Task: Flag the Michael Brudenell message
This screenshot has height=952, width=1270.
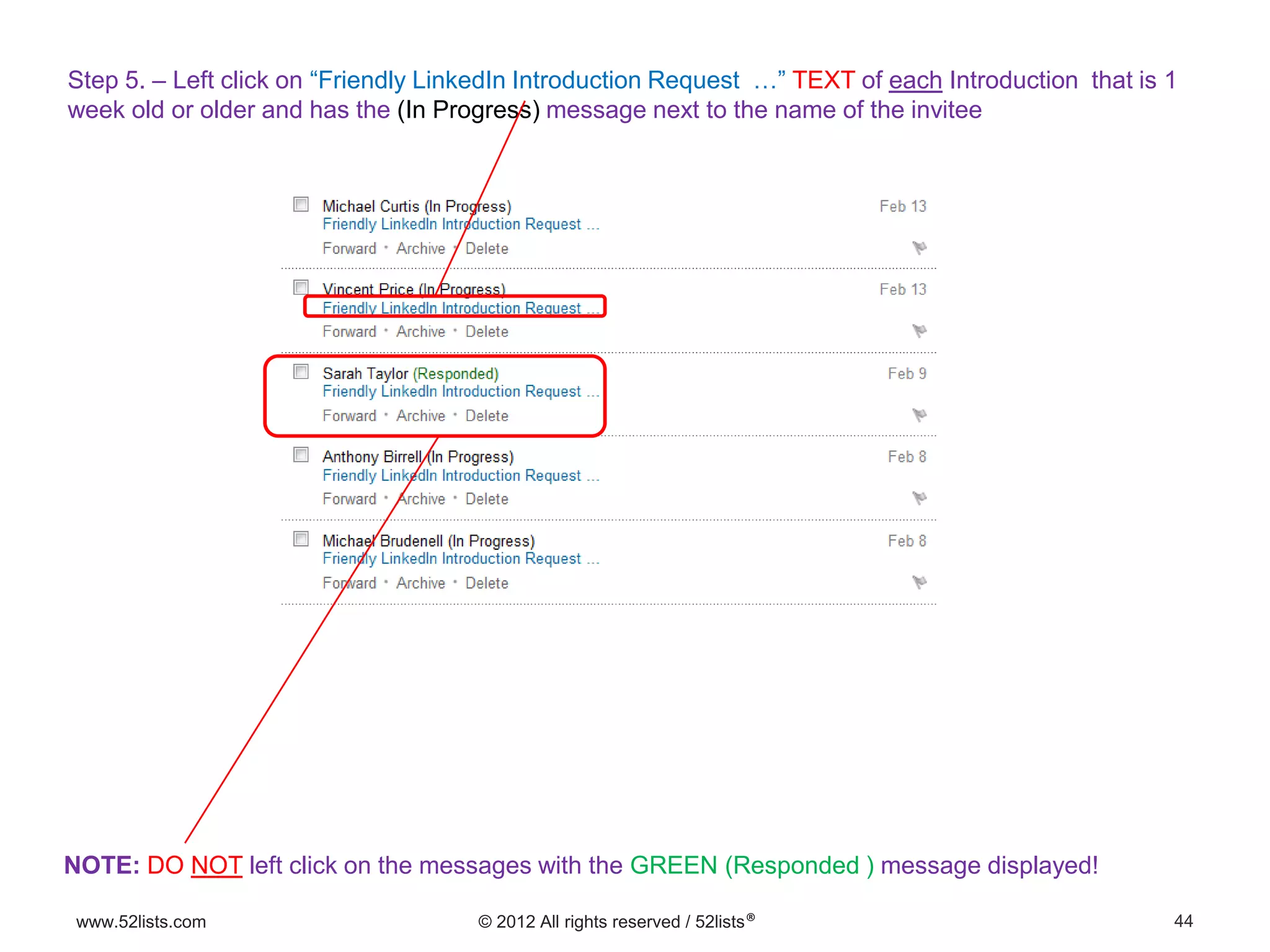Action: [x=919, y=582]
